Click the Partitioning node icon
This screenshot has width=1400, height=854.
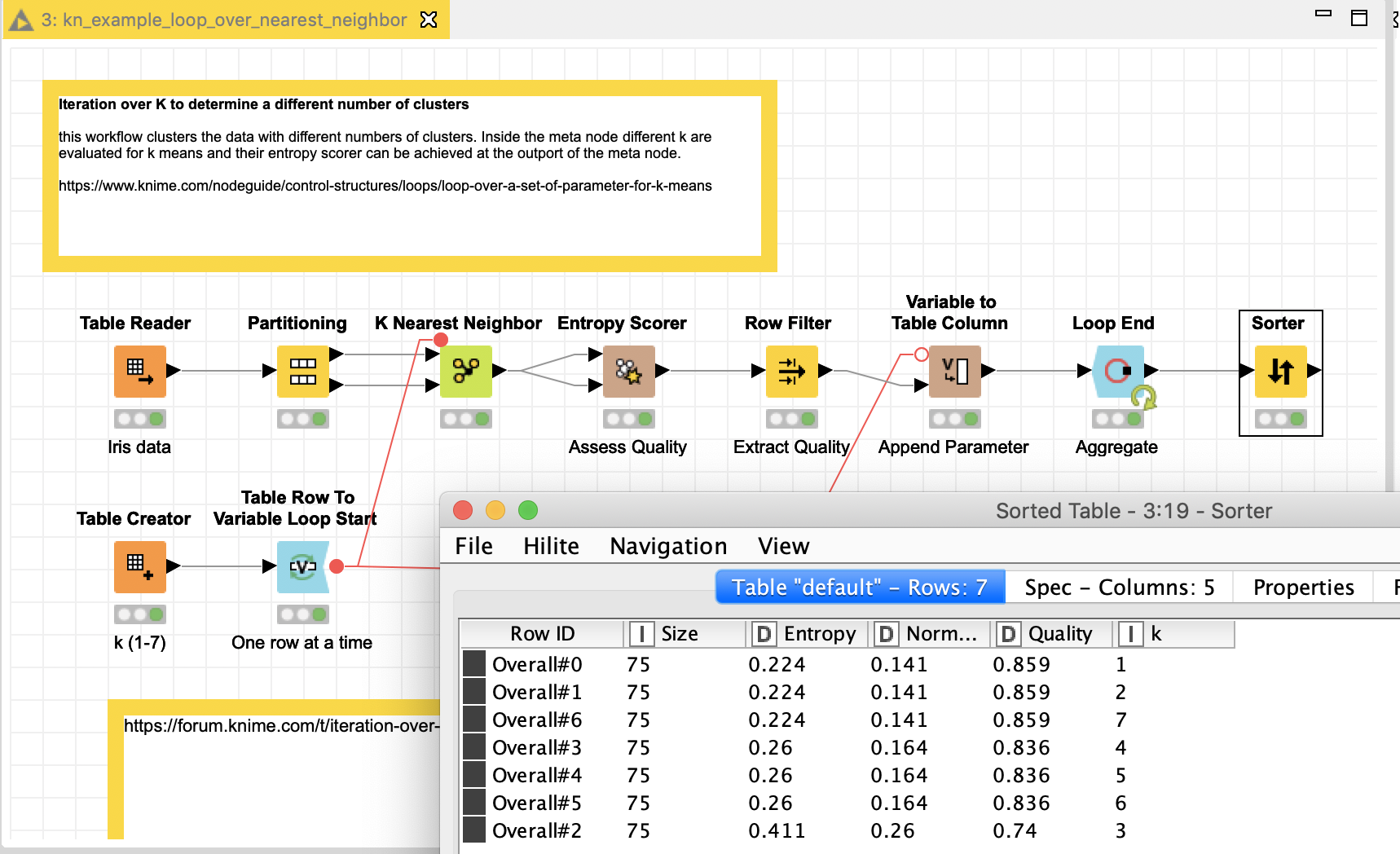click(302, 371)
